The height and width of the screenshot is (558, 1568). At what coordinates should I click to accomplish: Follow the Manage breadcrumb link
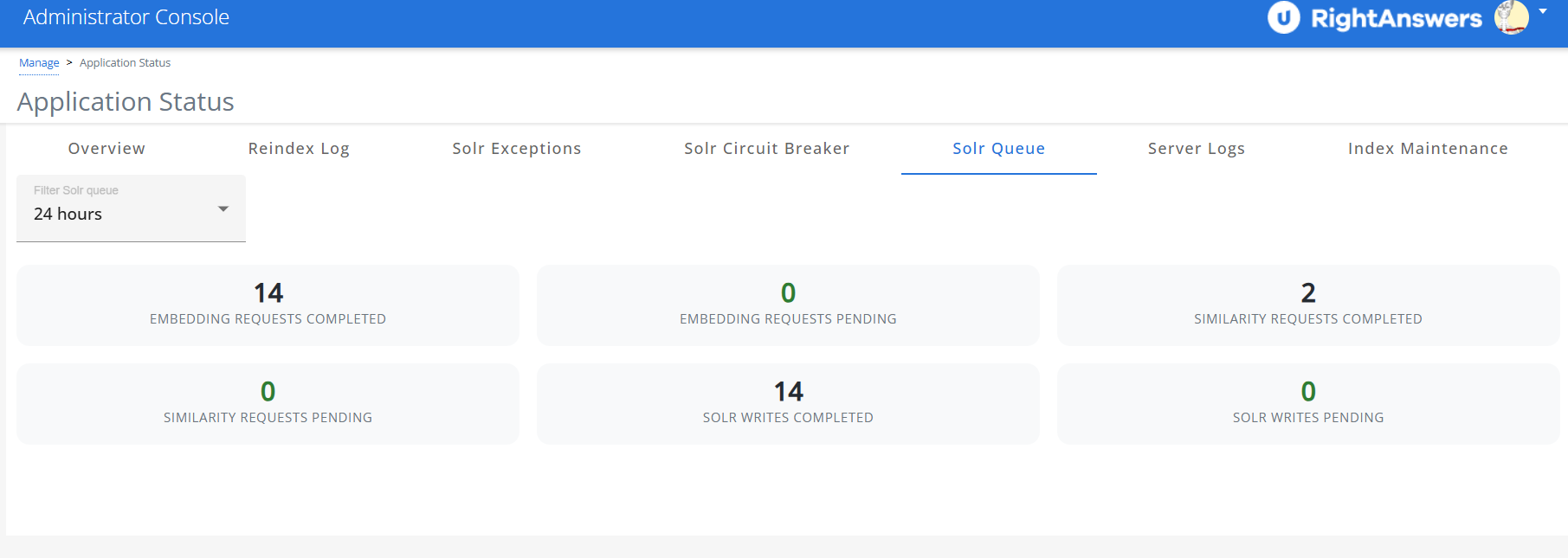tap(39, 63)
